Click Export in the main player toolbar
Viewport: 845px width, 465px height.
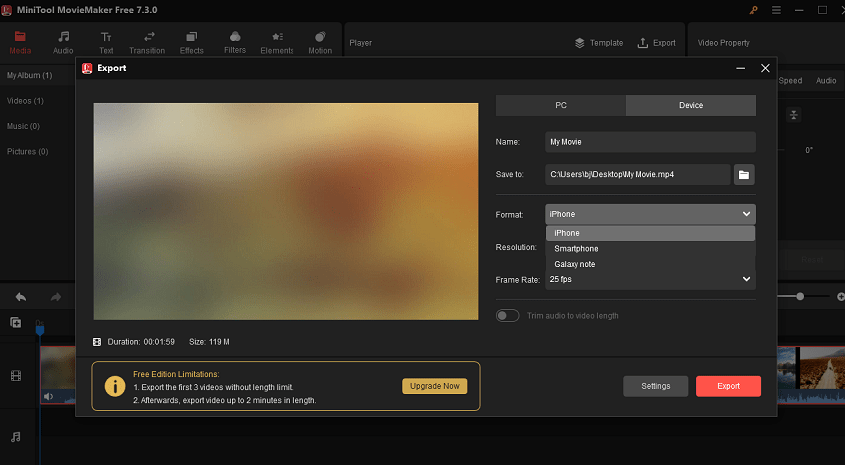click(x=656, y=43)
